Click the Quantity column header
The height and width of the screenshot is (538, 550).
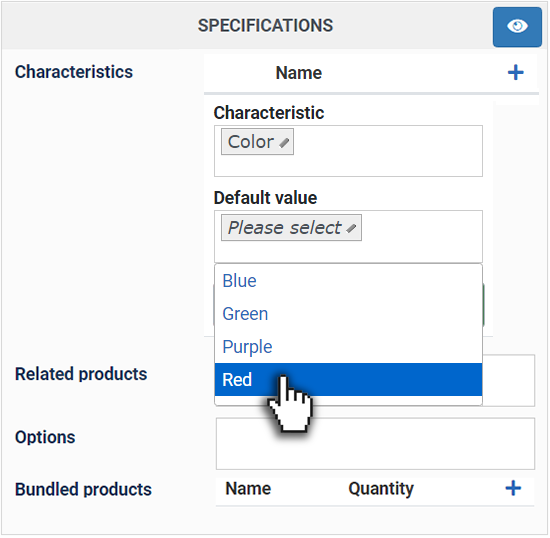click(x=381, y=489)
